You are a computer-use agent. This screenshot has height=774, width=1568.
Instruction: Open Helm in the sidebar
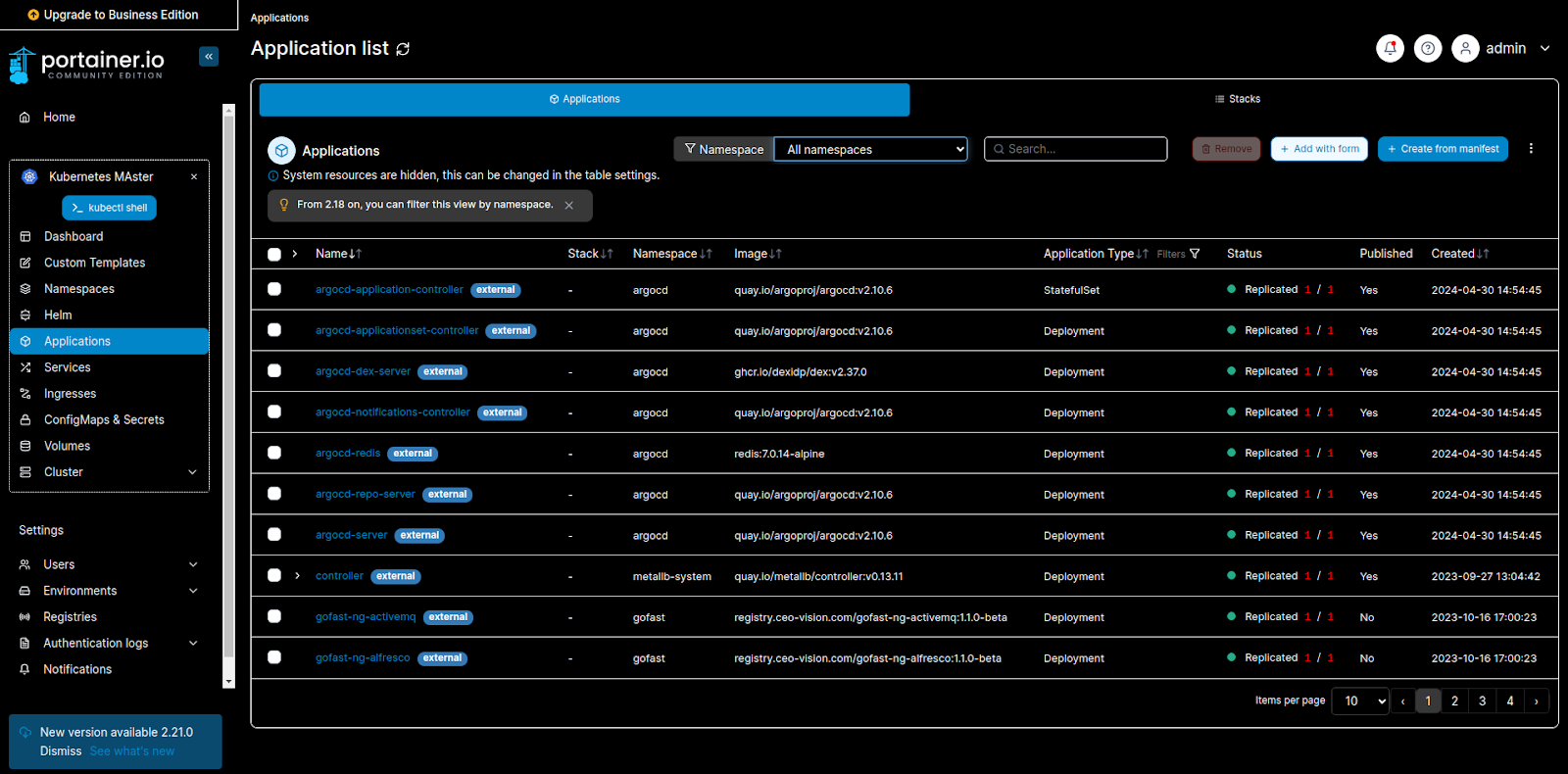click(58, 315)
